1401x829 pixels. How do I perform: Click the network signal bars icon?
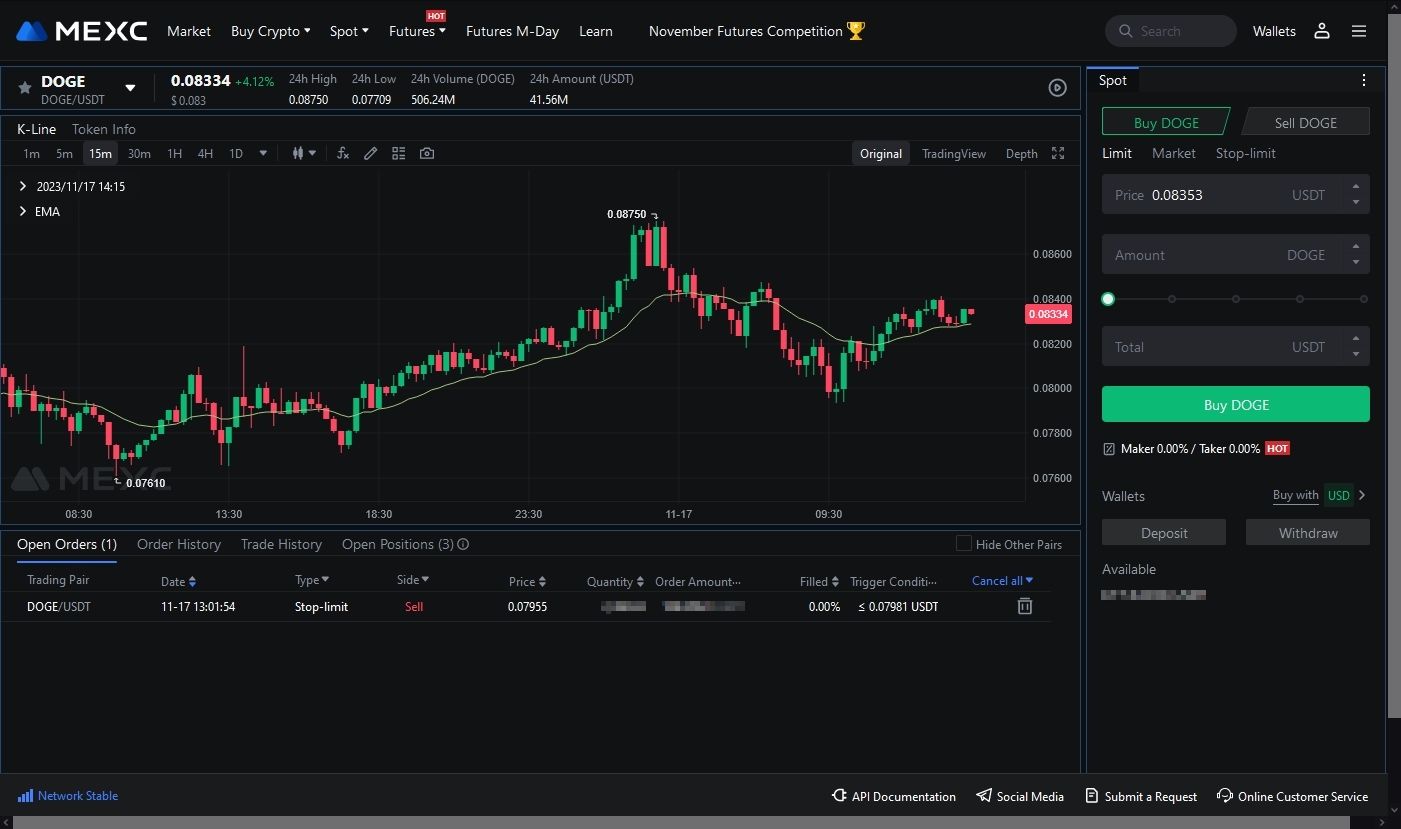[25, 796]
